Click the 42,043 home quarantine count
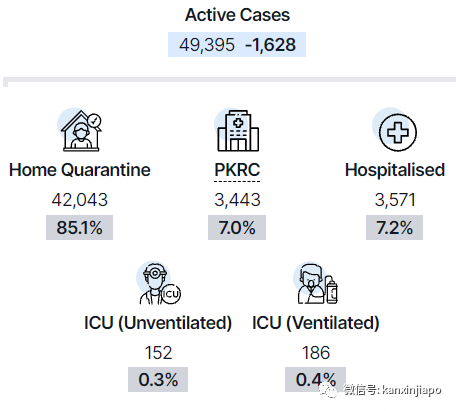 pos(80,200)
